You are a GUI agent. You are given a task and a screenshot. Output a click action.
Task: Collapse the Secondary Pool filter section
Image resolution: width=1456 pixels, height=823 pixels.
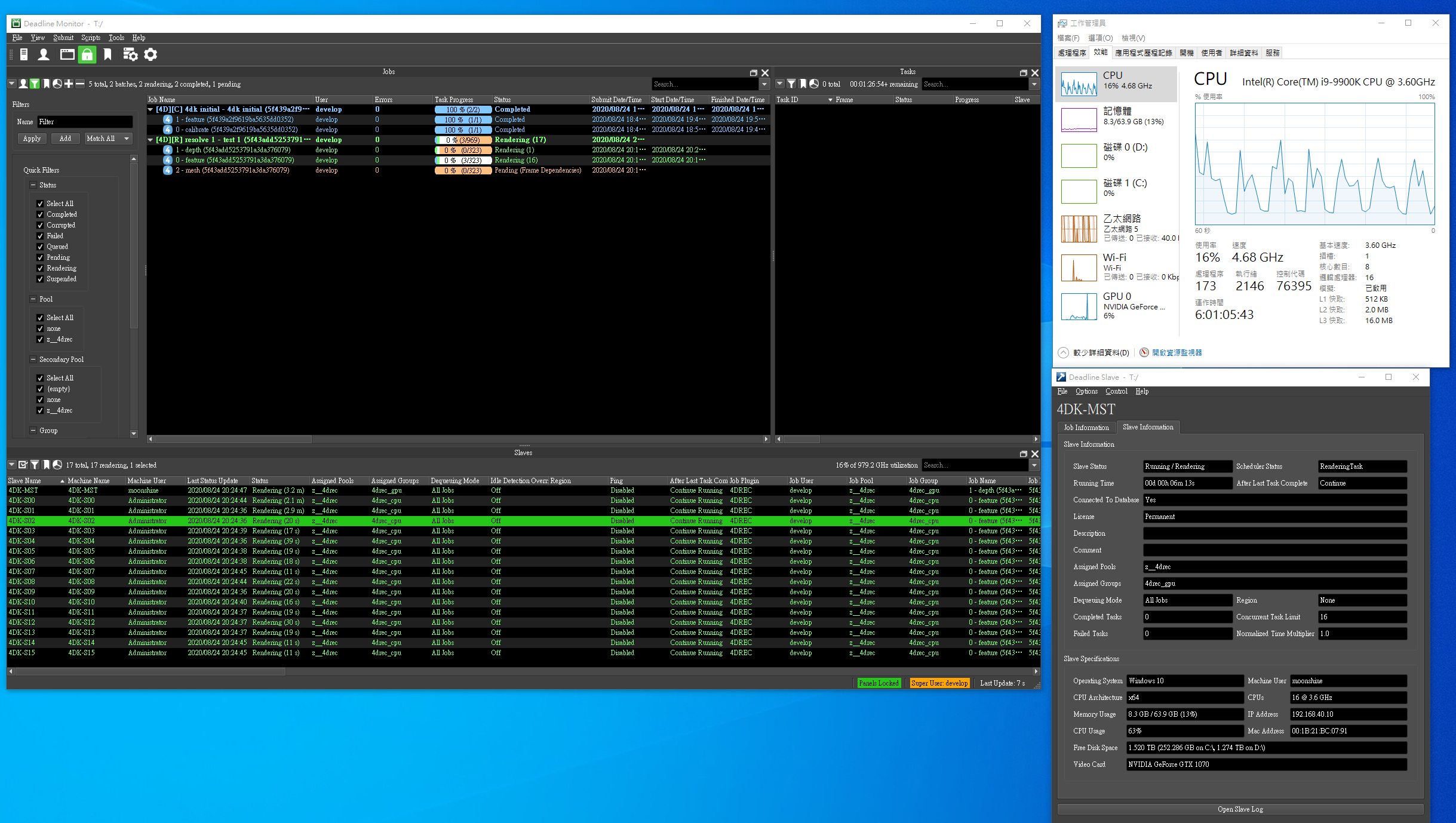click(x=34, y=359)
